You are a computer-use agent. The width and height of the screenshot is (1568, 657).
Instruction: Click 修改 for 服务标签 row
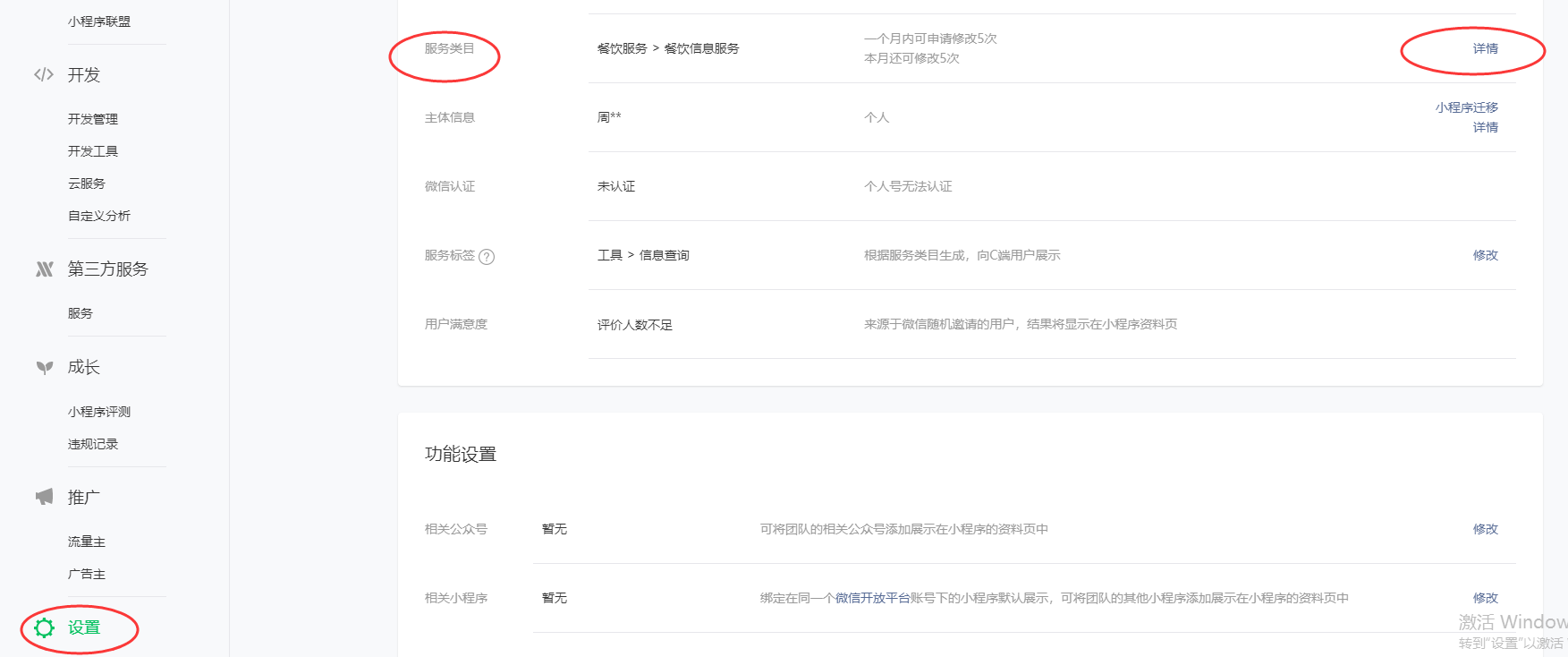(x=1485, y=255)
